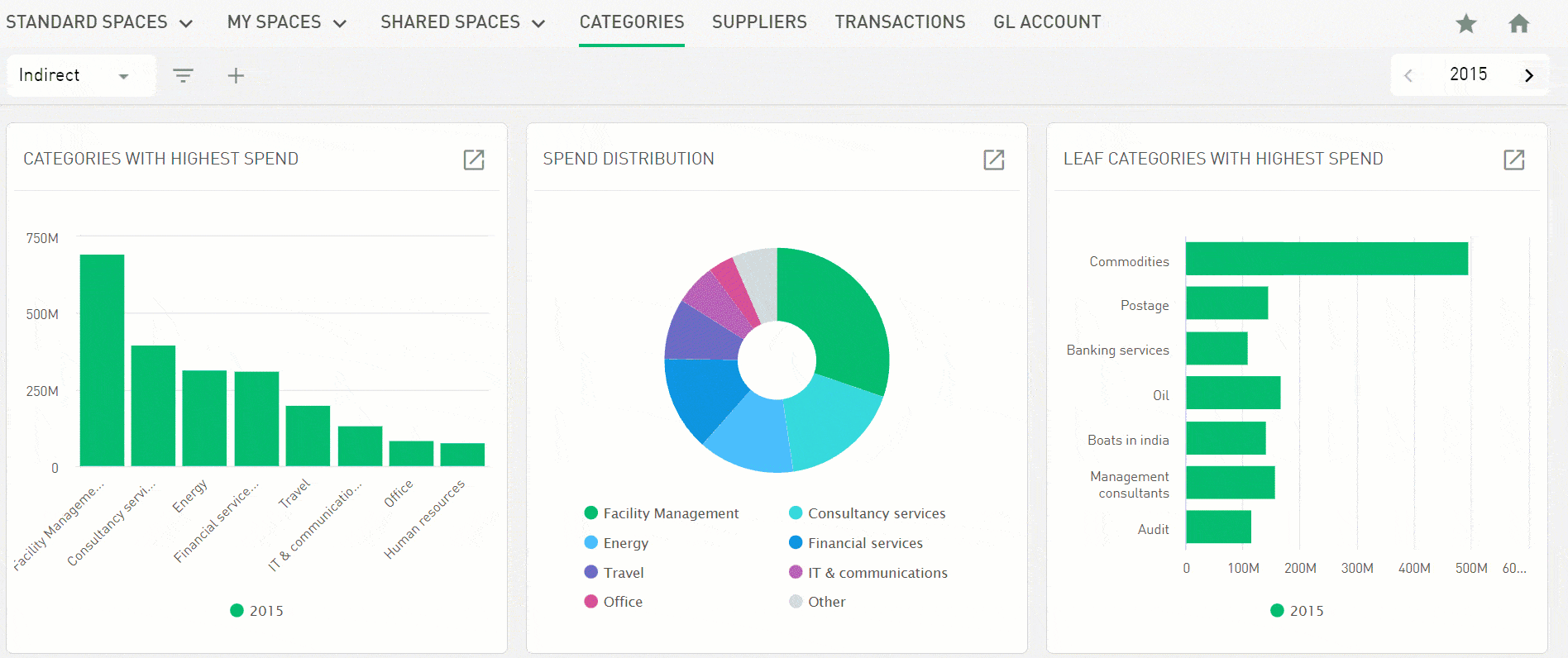Click the star favorites icon
Screen dimensions: 1568x658
pyautogui.click(x=1465, y=24)
